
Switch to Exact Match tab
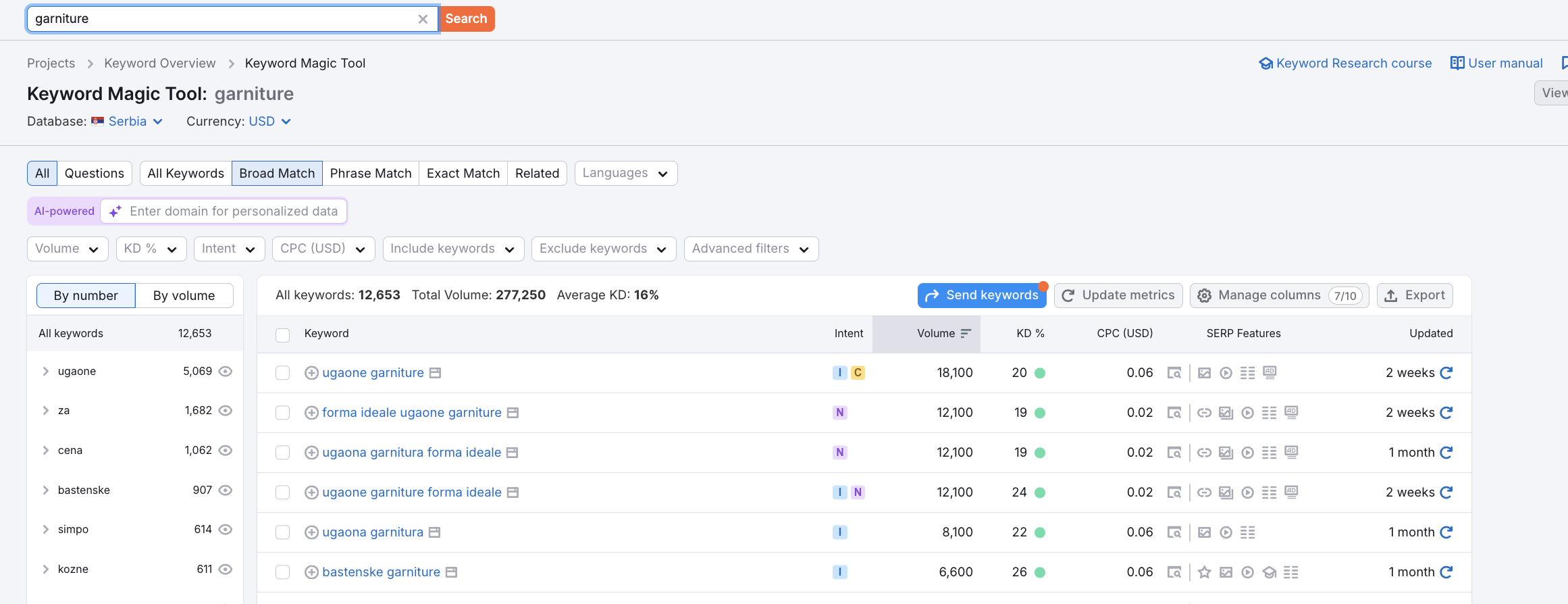pyautogui.click(x=463, y=173)
